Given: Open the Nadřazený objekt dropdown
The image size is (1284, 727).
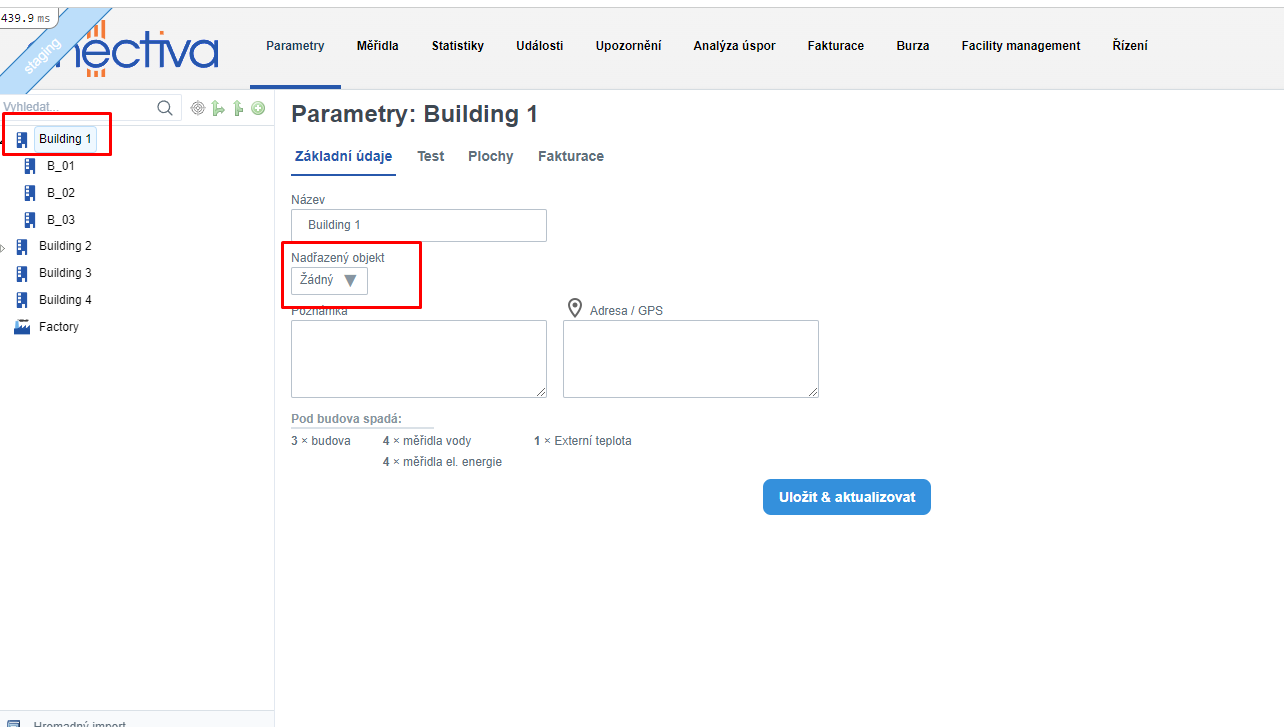Looking at the screenshot, I should click(x=329, y=281).
